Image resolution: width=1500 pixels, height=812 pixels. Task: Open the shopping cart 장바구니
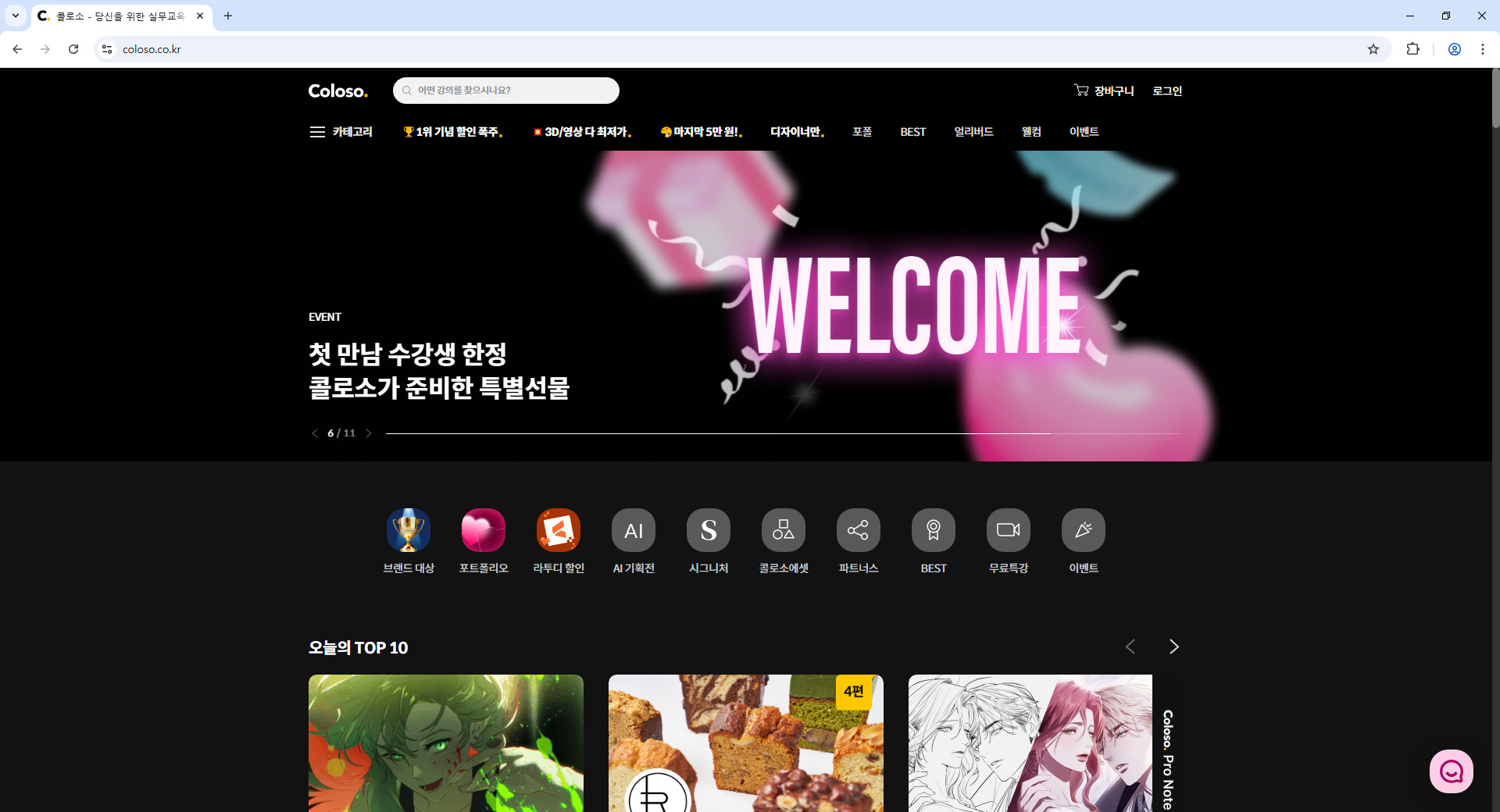1103,91
